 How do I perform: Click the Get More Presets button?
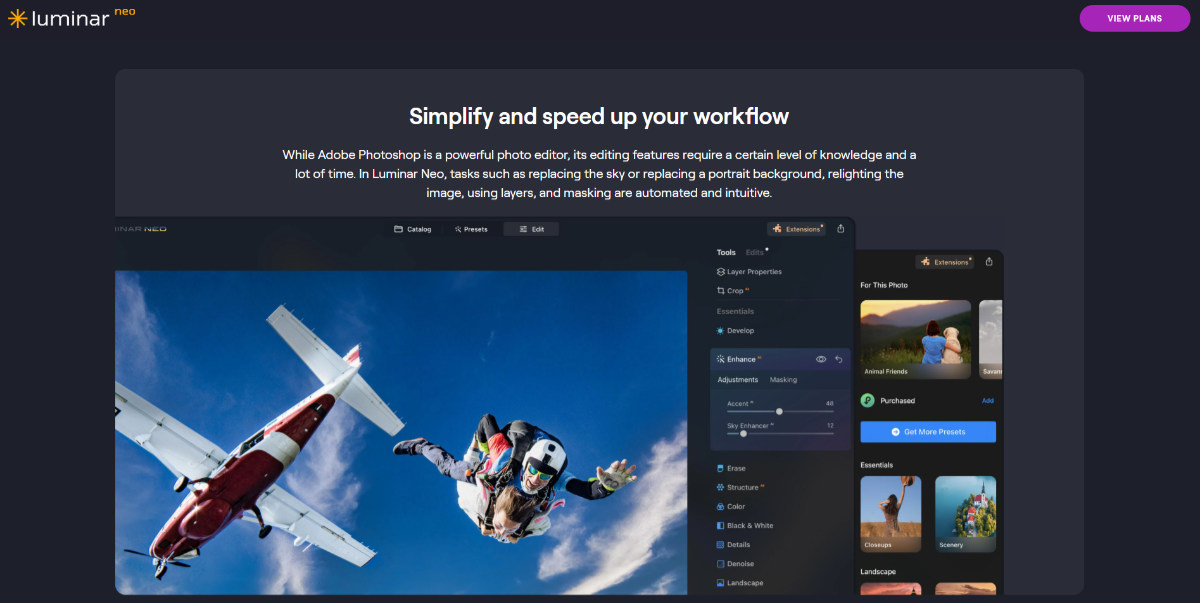928,432
